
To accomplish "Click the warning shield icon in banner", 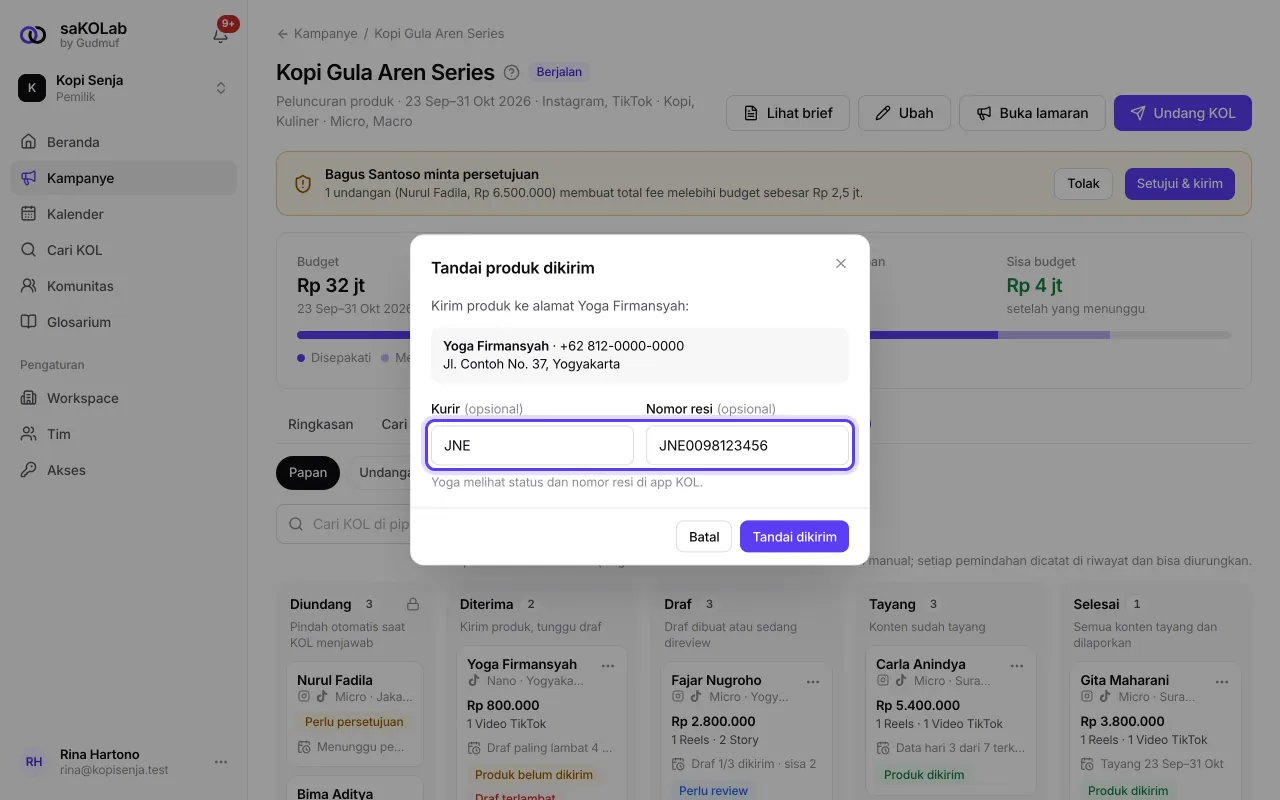I will point(303,184).
